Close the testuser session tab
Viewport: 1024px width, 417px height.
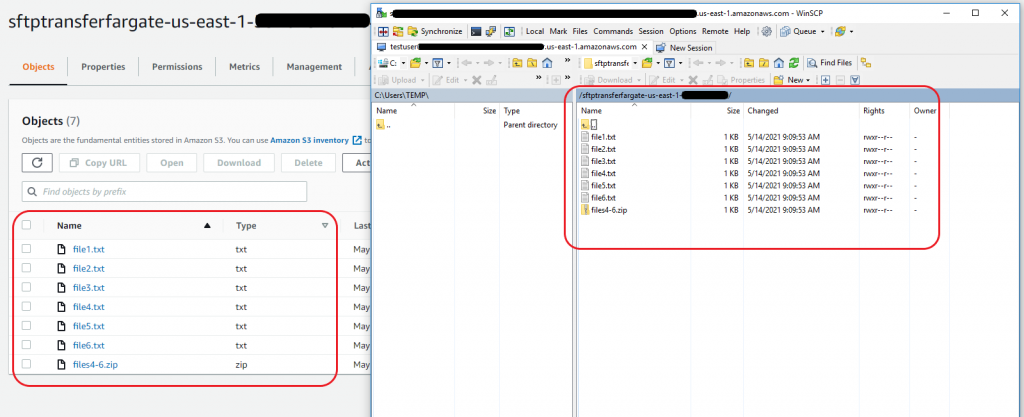[644, 47]
